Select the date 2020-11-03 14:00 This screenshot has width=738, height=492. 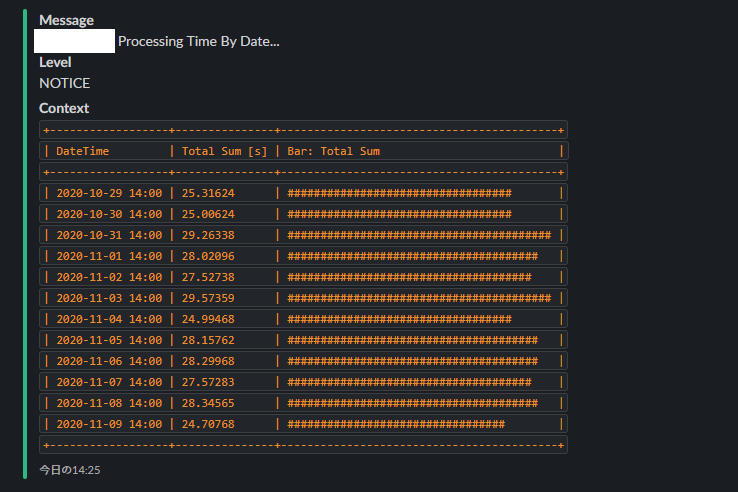(109, 298)
